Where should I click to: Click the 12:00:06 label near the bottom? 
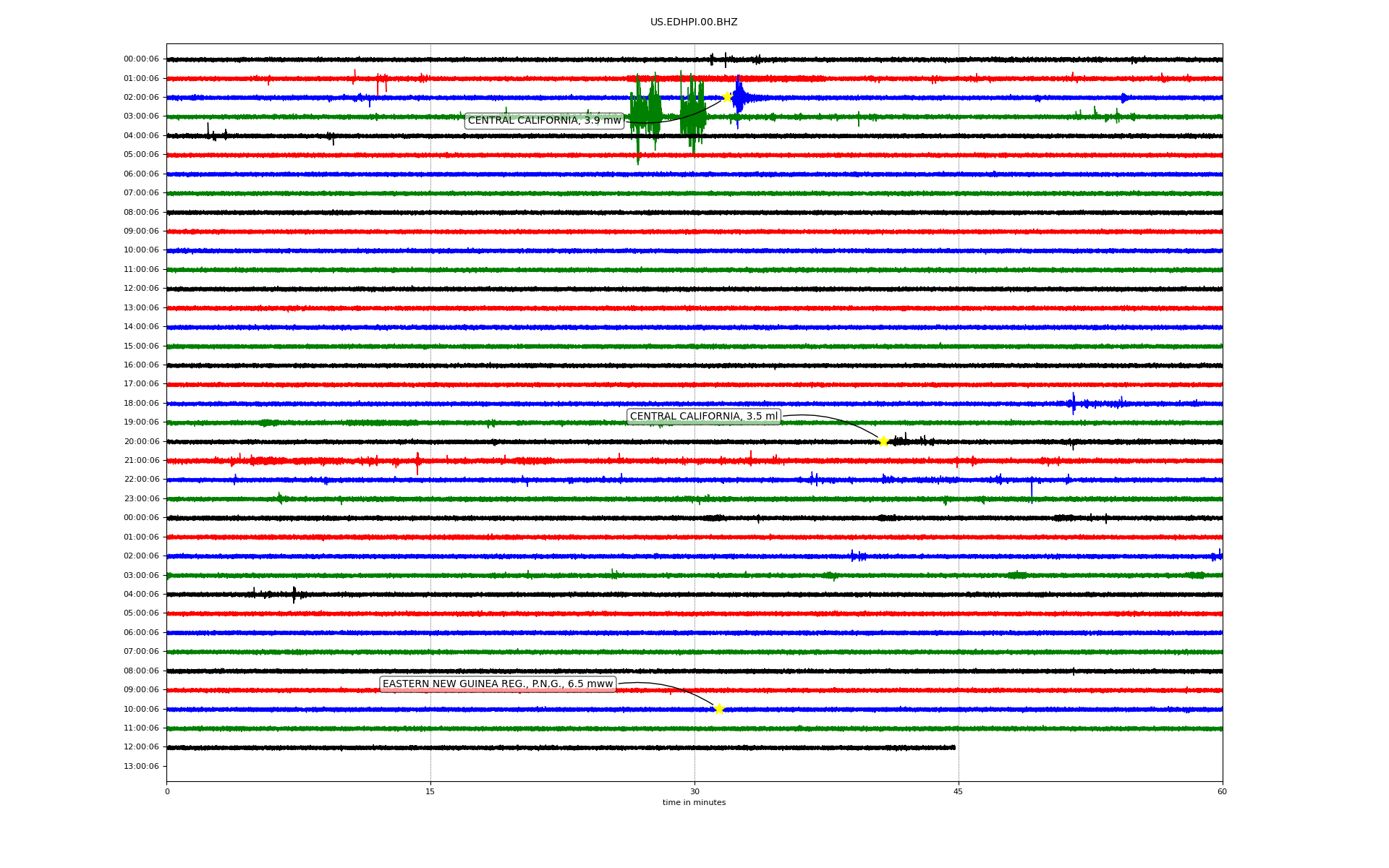tap(141, 747)
